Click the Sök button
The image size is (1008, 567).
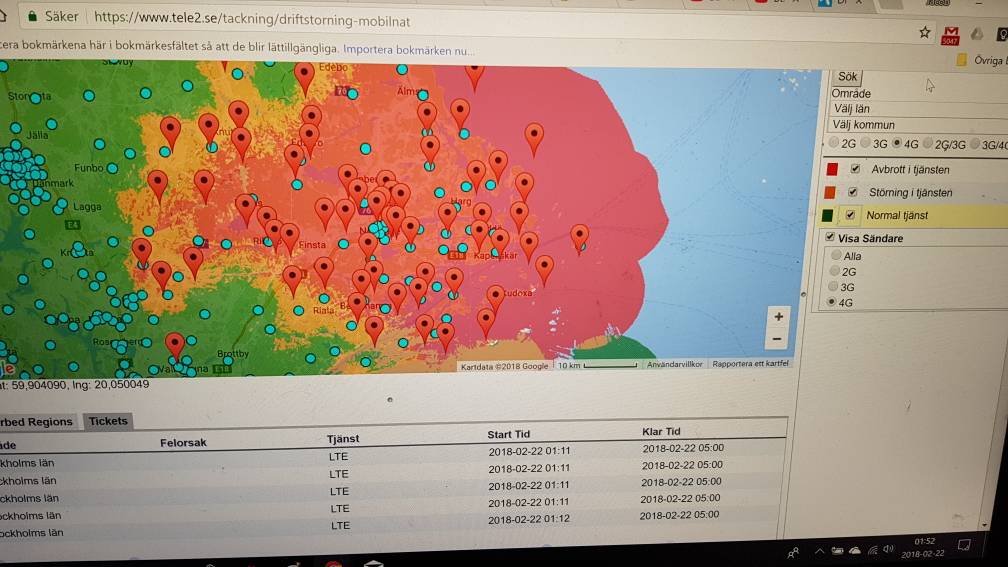847,76
